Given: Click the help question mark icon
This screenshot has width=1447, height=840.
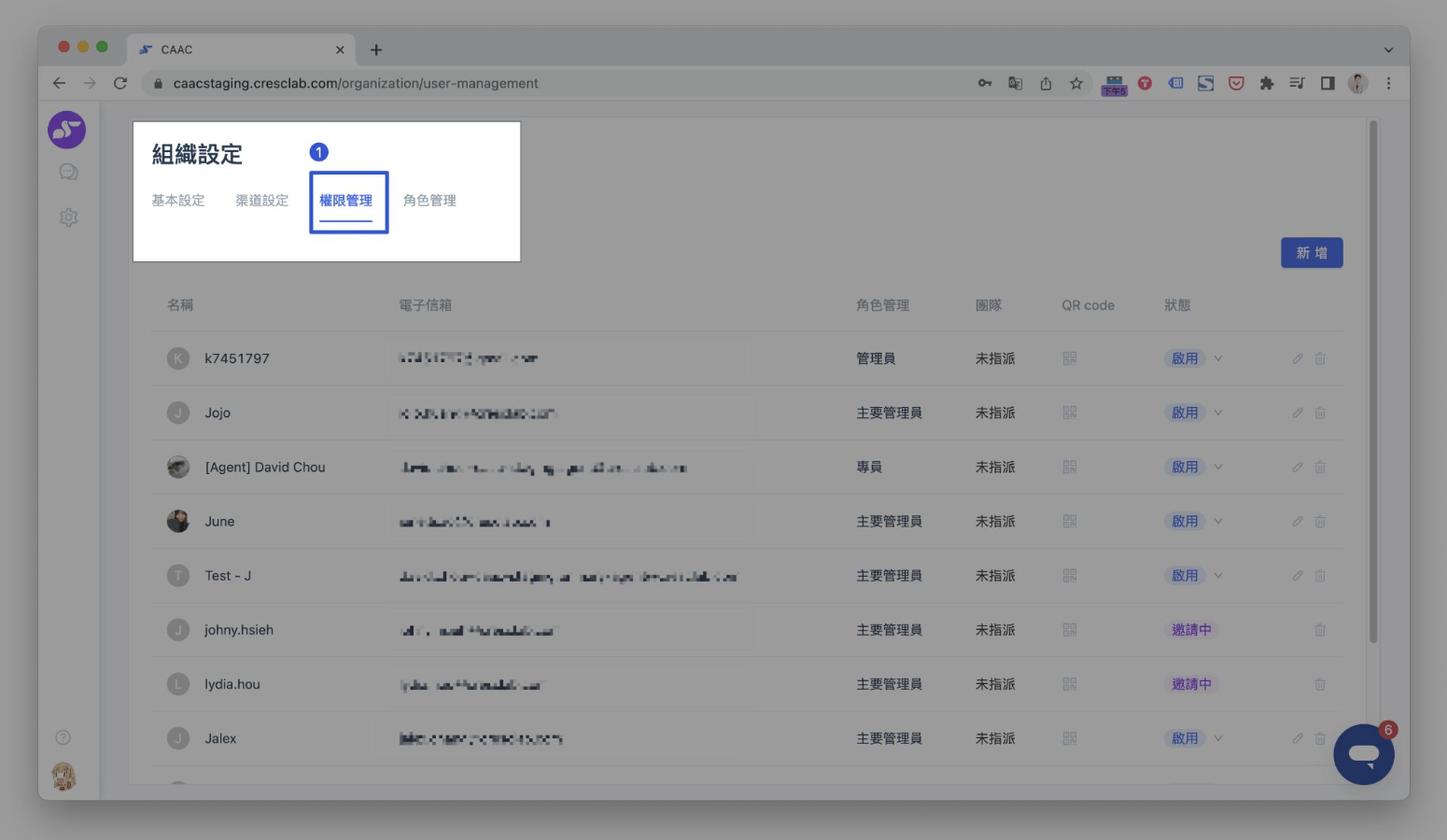Looking at the screenshot, I should tap(63, 737).
